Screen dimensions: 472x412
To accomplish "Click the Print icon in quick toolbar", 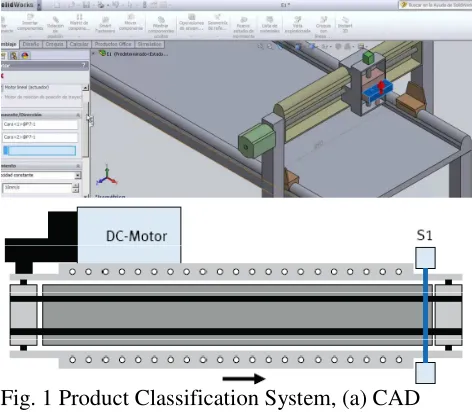I will 100,5.
